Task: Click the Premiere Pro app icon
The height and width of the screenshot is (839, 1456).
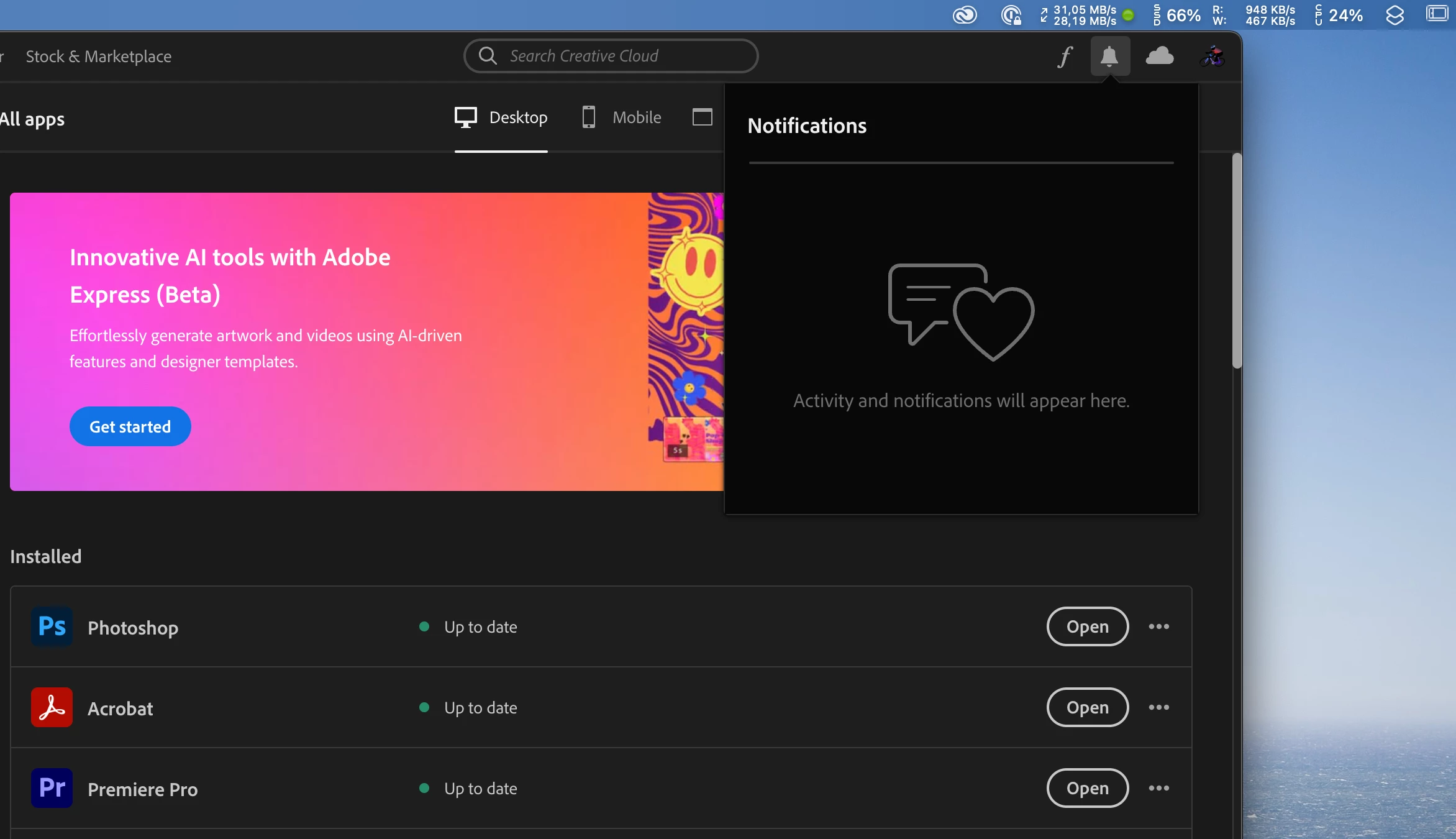Action: pos(52,788)
